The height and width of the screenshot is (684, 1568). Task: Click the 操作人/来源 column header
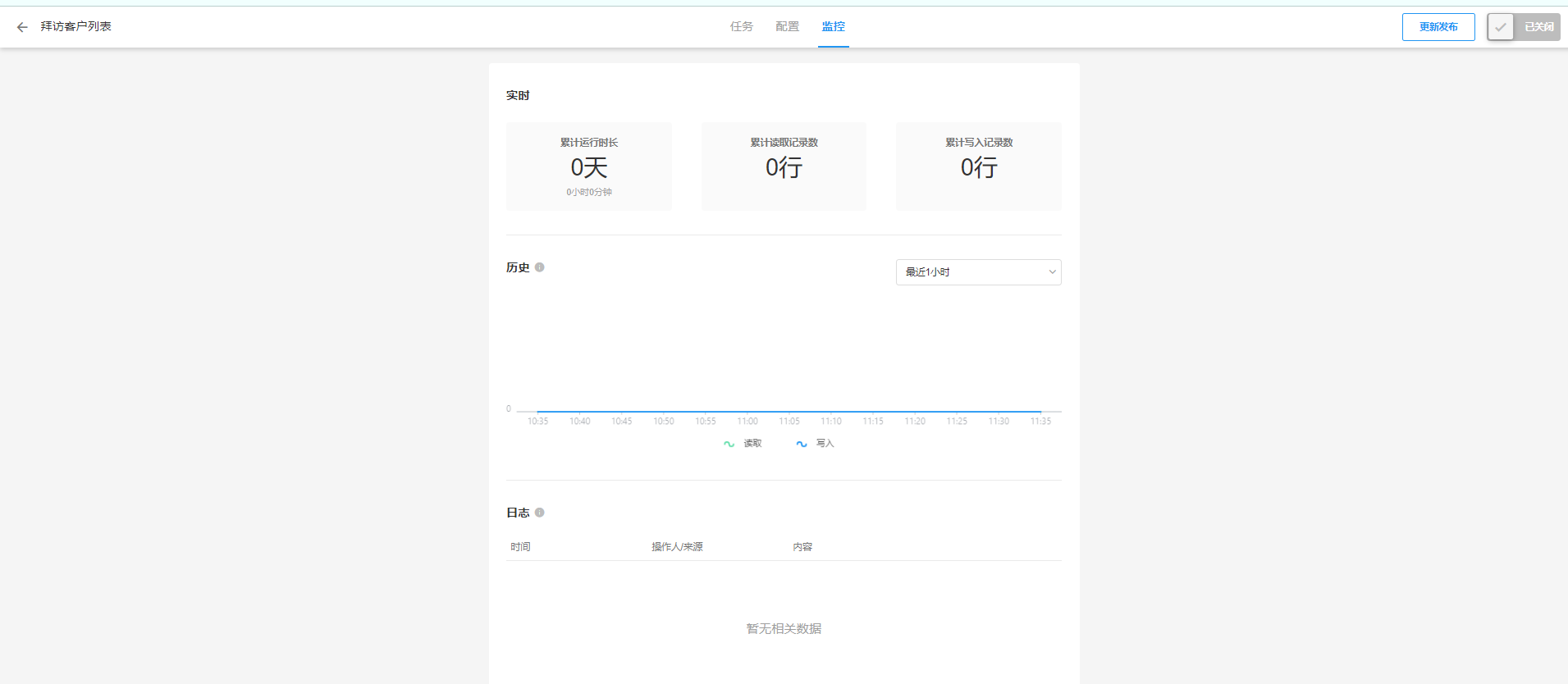[677, 547]
